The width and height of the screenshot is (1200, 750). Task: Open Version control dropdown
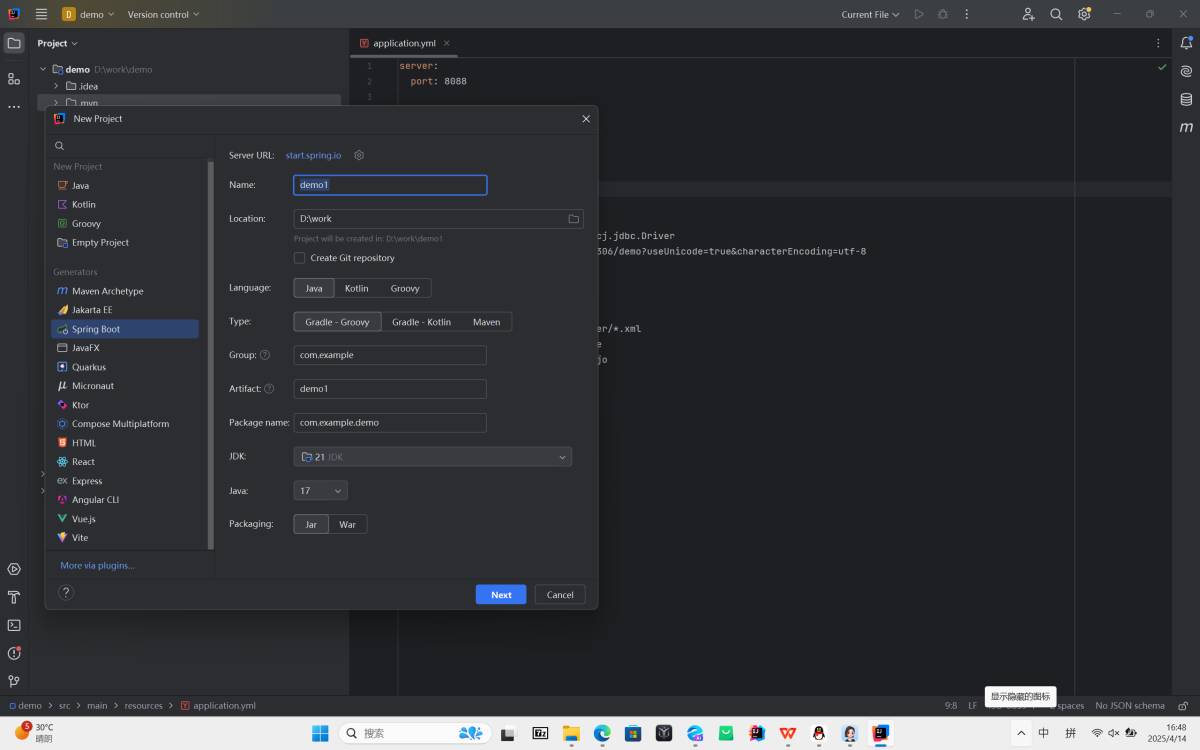click(x=163, y=14)
